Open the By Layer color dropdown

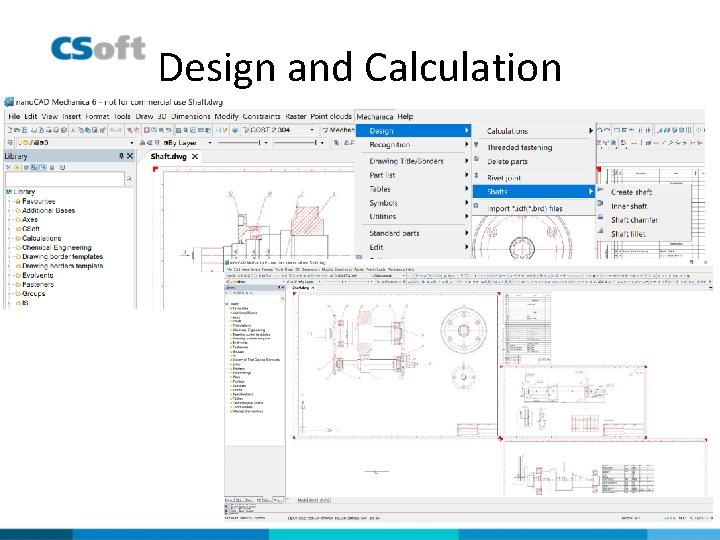(x=209, y=143)
